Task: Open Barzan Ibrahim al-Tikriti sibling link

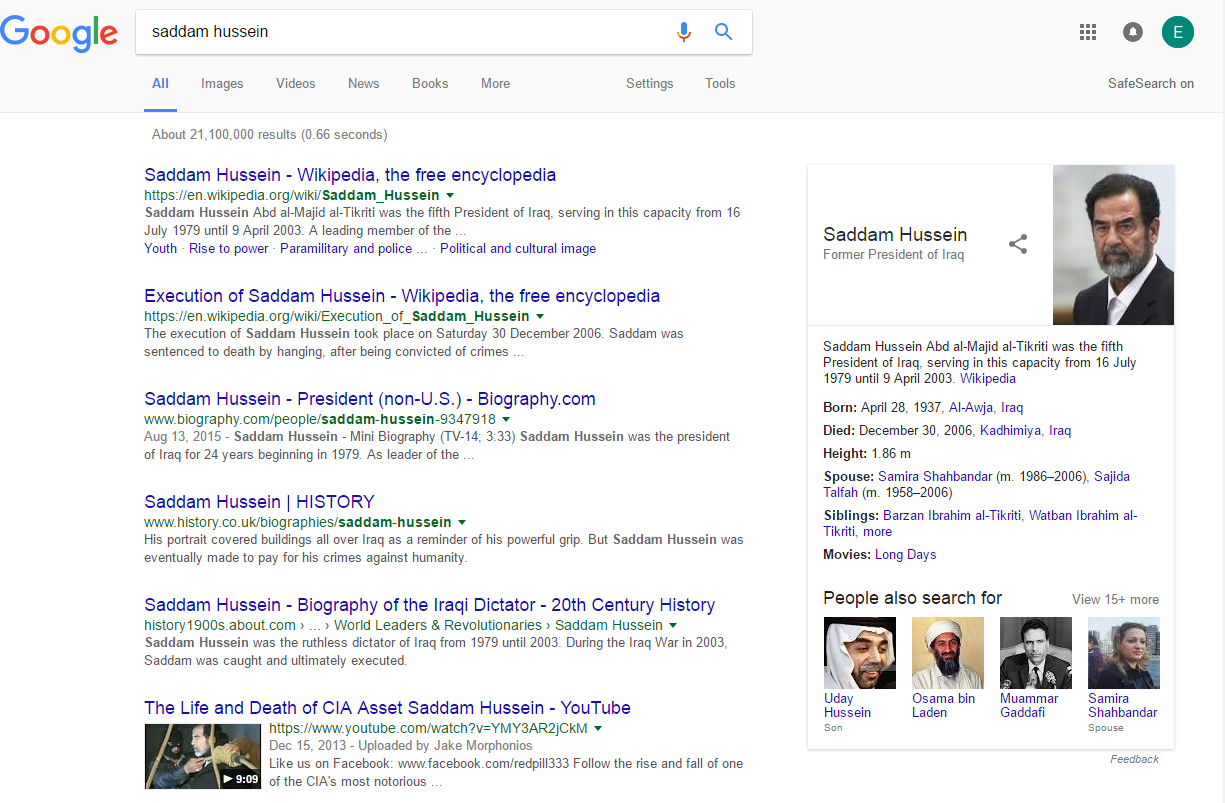Action: (x=952, y=516)
